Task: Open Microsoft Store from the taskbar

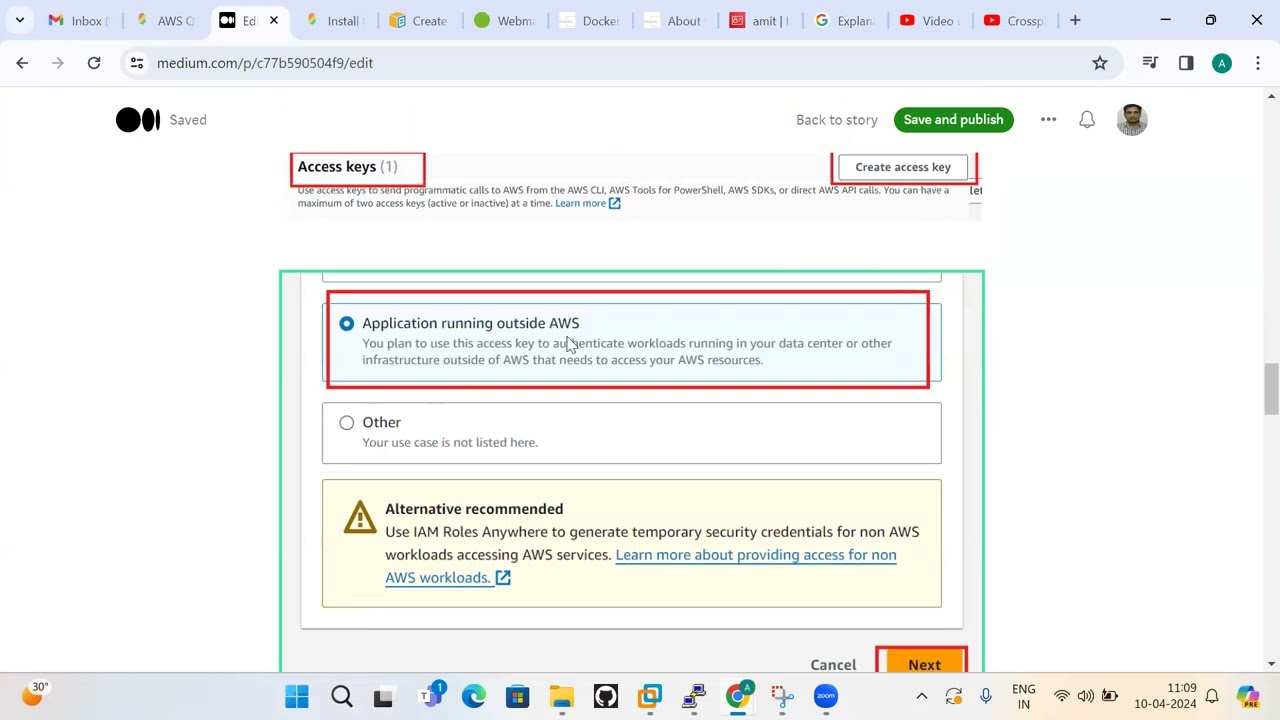Action: click(517, 696)
